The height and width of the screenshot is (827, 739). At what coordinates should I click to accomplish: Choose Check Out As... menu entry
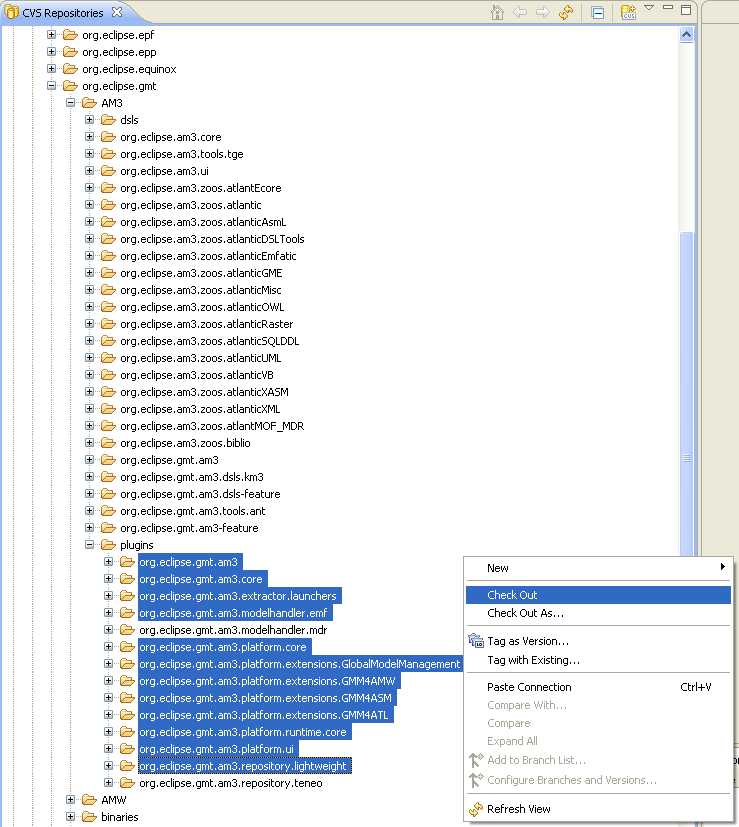(x=598, y=613)
